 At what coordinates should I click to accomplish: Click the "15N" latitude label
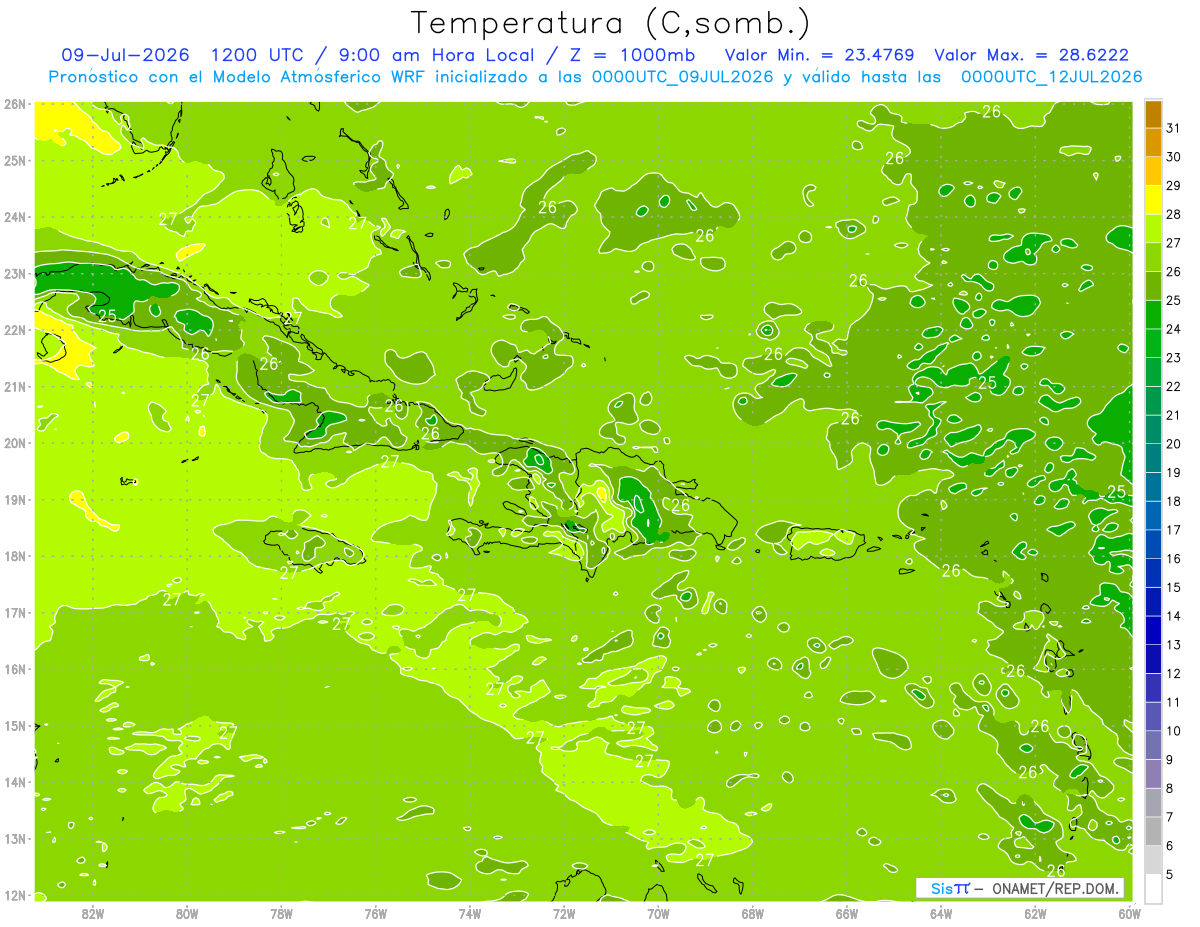click(14, 725)
